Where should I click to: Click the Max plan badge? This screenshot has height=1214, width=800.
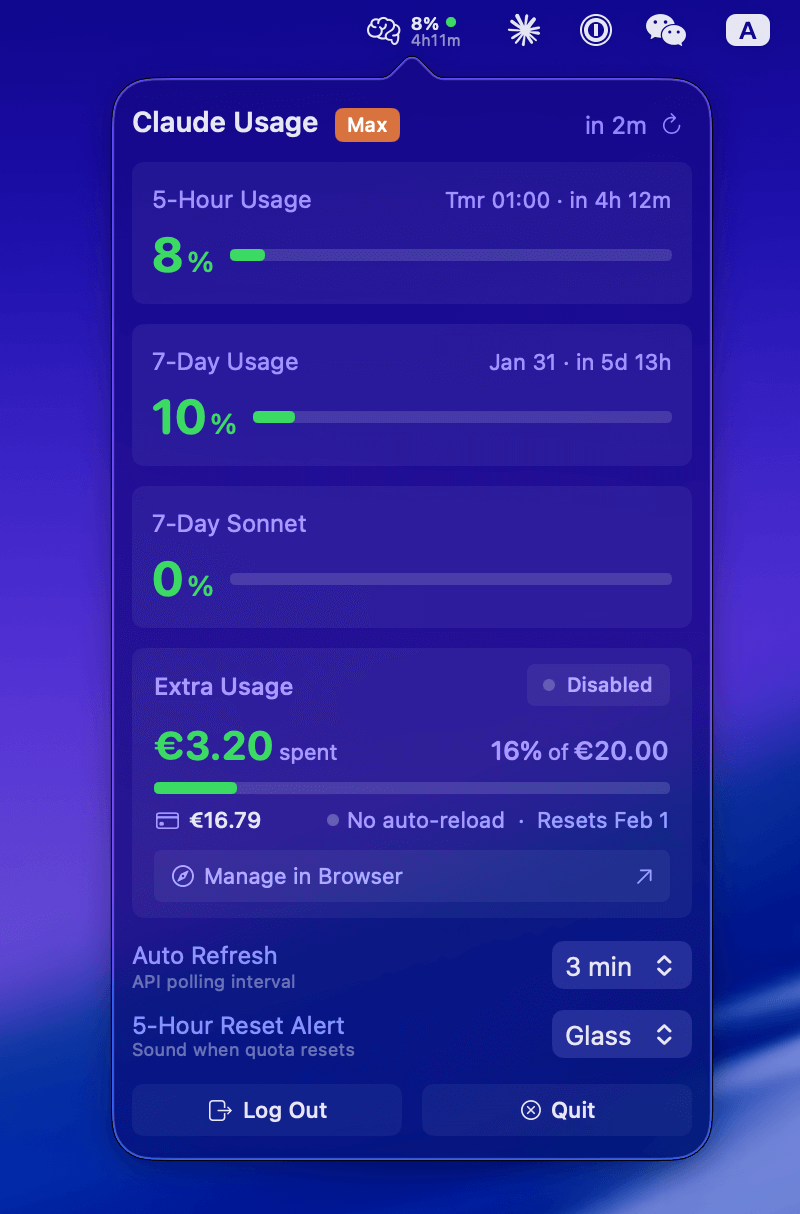[x=367, y=125]
